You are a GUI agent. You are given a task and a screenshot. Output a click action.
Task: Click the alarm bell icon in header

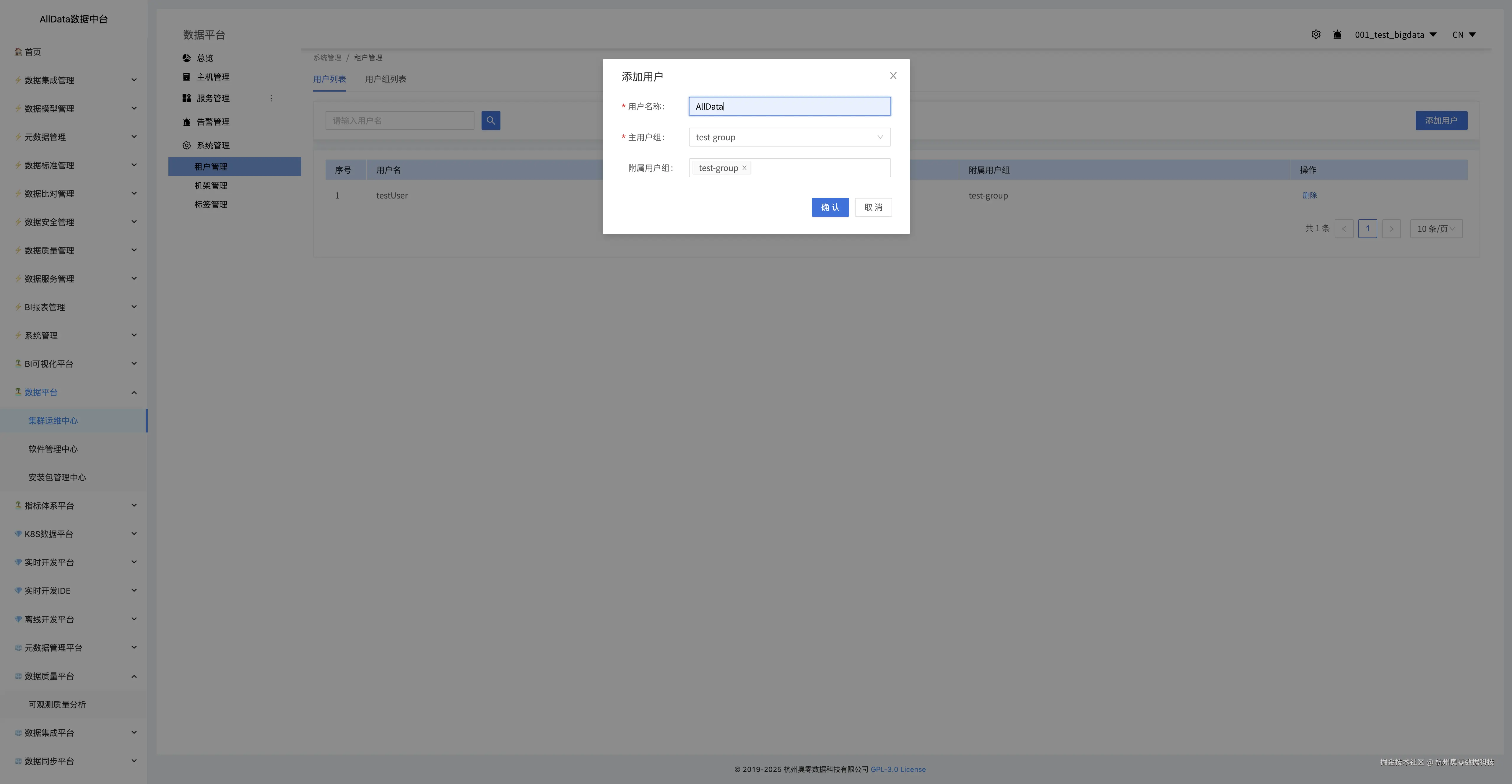coord(1337,35)
